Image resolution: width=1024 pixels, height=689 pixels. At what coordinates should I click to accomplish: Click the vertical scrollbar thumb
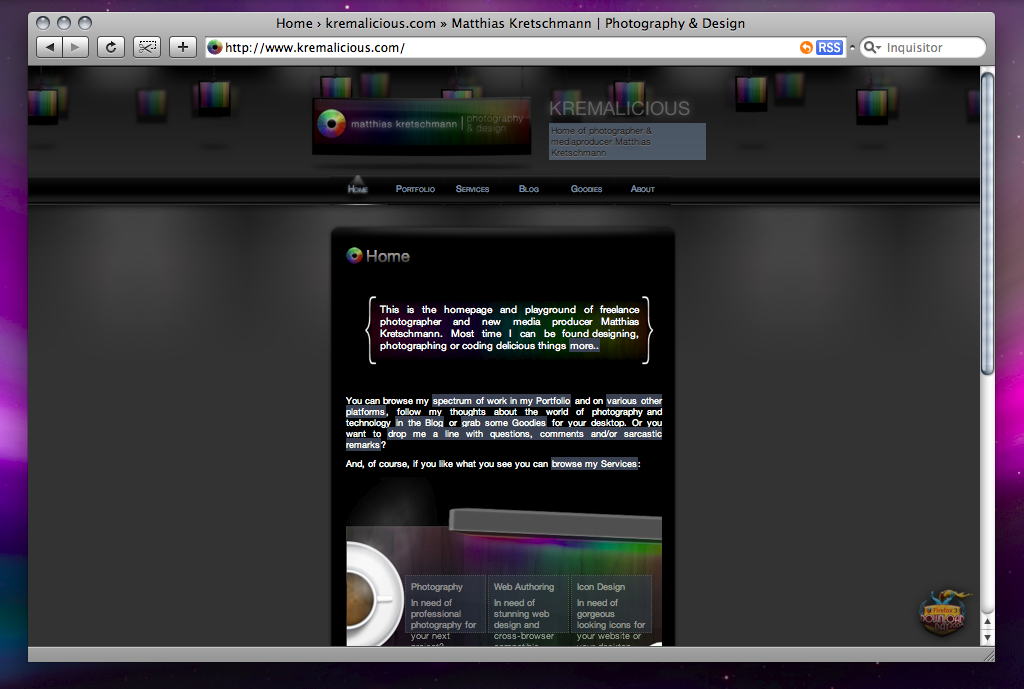987,223
